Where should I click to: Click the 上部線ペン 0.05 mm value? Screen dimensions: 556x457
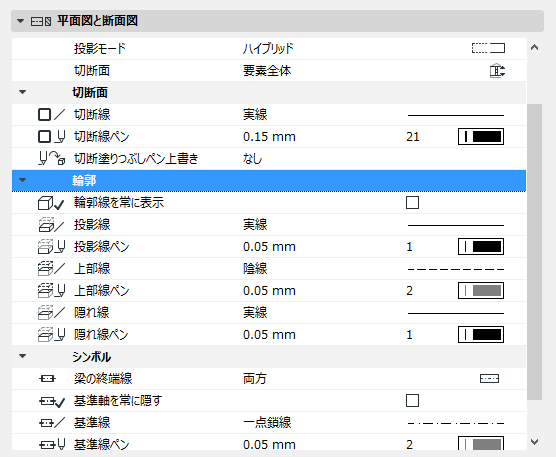pyautogui.click(x=269, y=291)
